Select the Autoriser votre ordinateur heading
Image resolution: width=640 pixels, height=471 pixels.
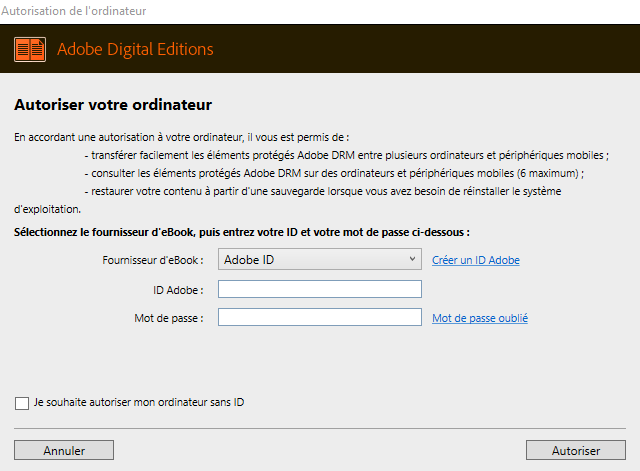point(113,105)
